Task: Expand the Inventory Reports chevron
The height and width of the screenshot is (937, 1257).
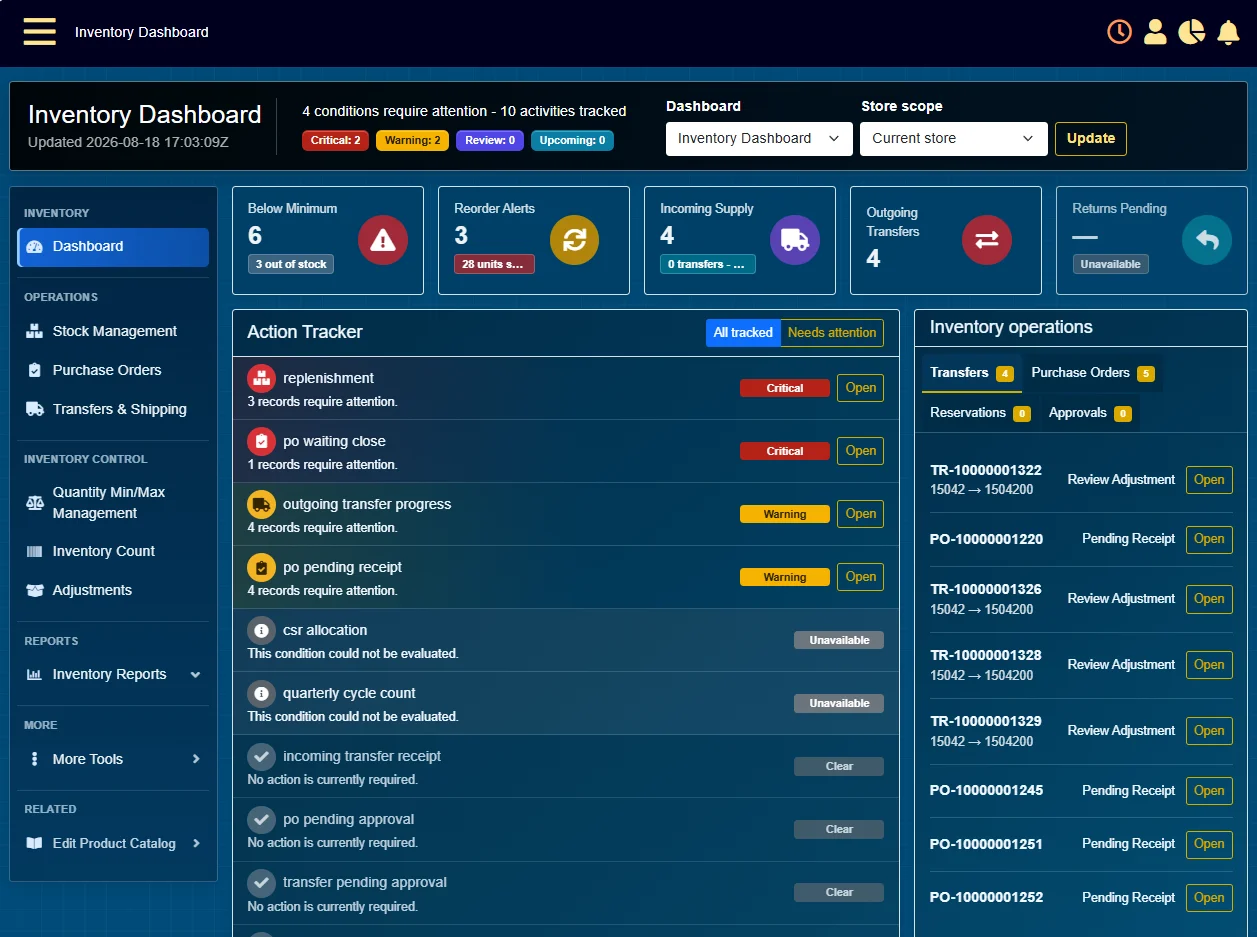Action: (x=196, y=675)
